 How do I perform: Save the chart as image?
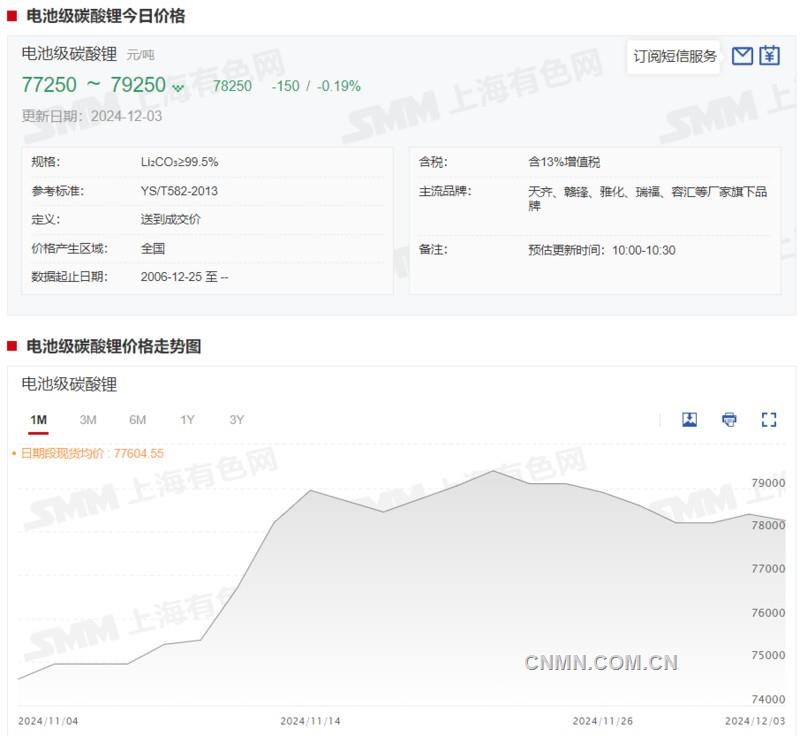(689, 420)
